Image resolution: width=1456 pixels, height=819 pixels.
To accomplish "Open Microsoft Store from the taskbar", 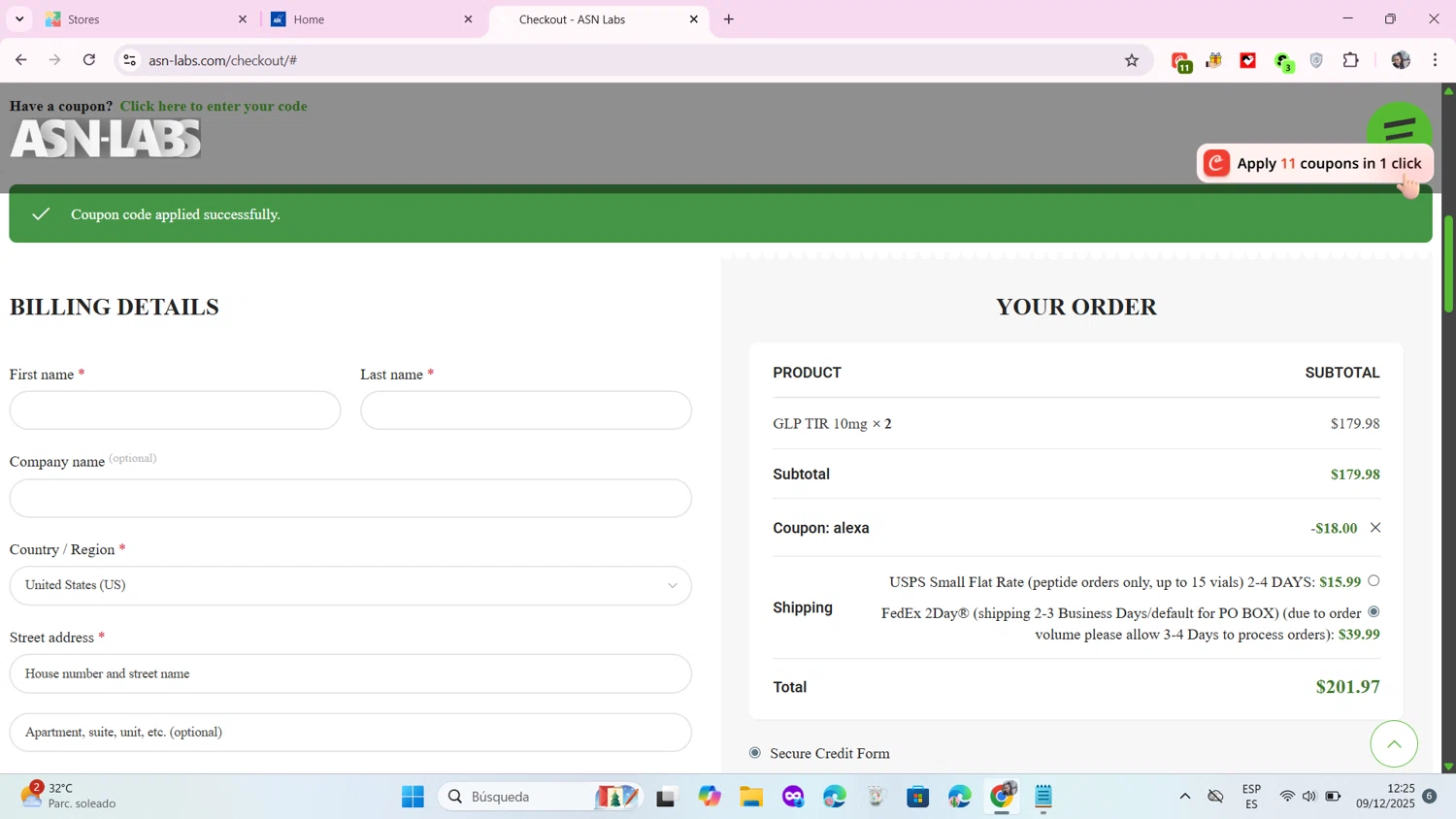I will pos(918,797).
